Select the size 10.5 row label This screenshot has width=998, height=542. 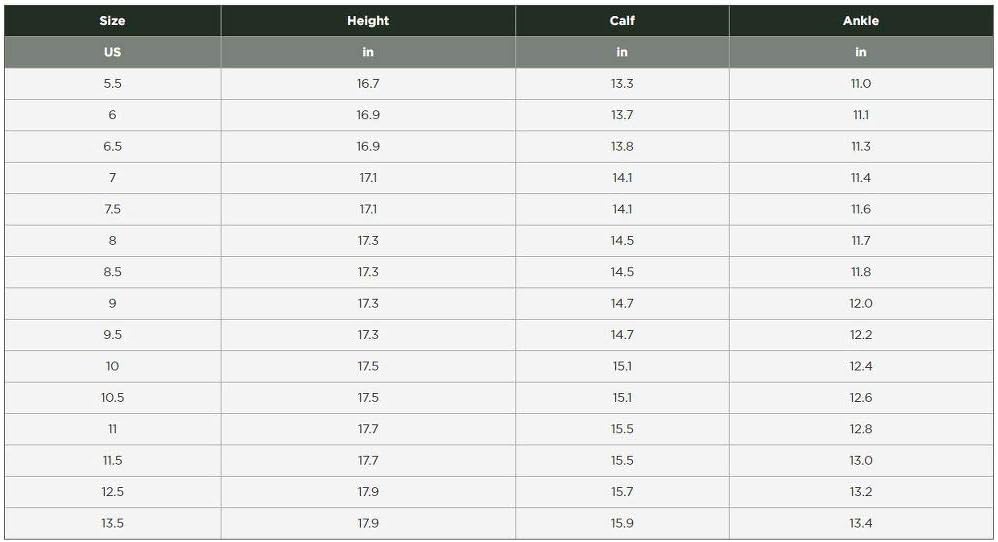coord(112,398)
